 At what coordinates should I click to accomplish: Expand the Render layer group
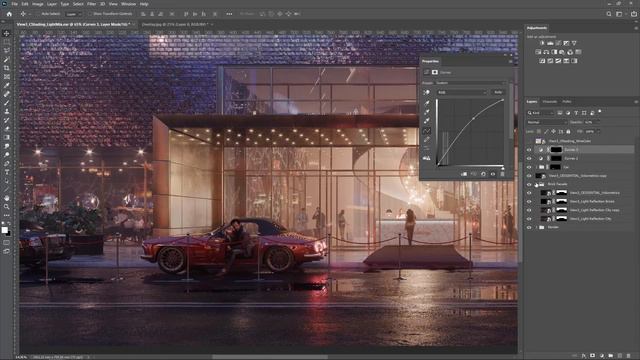click(x=536, y=227)
